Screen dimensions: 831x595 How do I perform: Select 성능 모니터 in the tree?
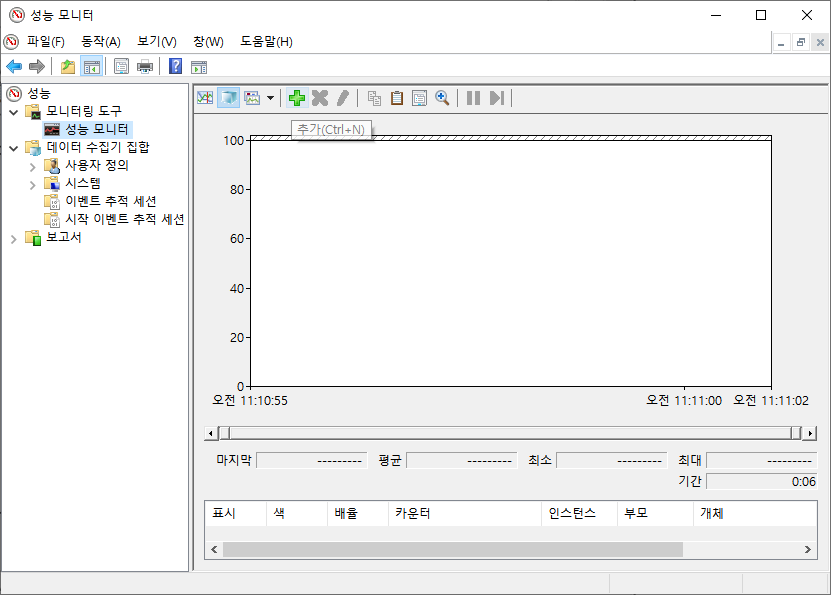pos(96,129)
